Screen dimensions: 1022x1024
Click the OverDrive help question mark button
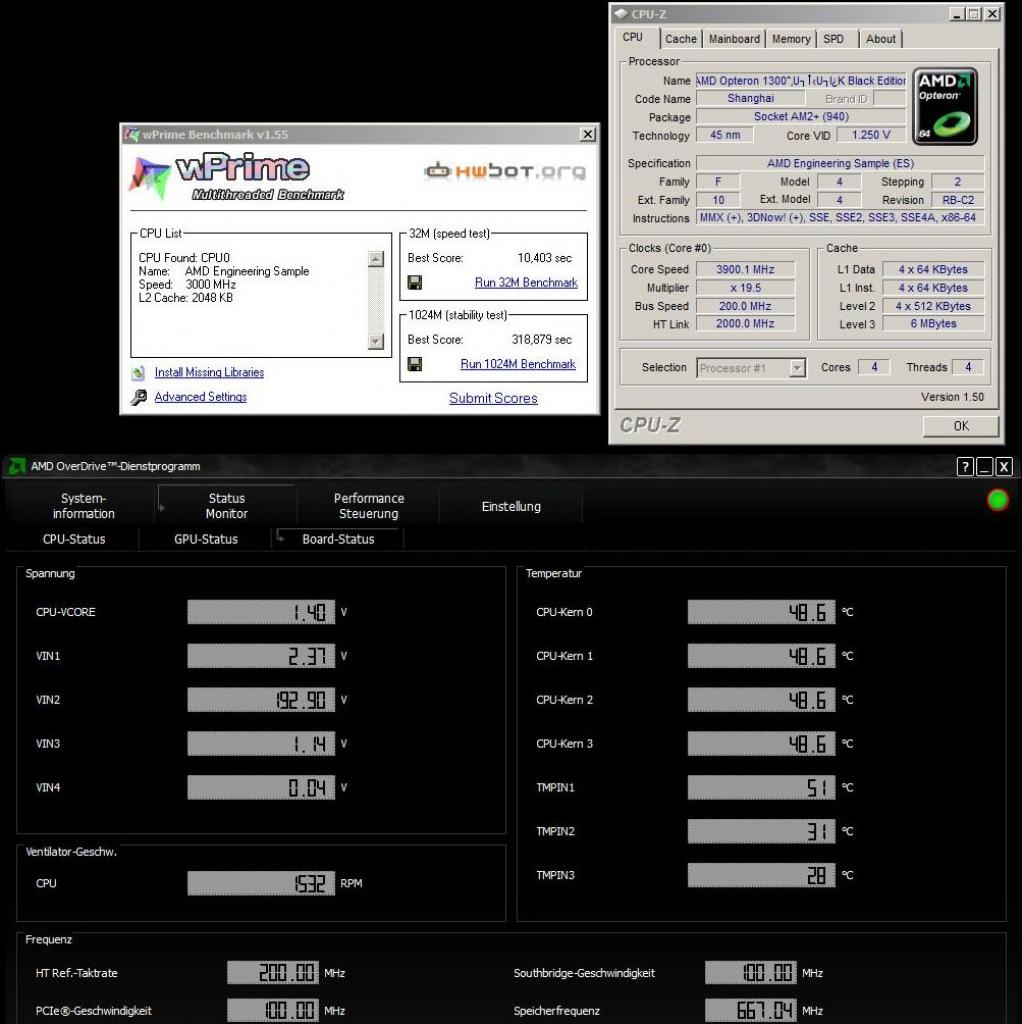[x=965, y=466]
